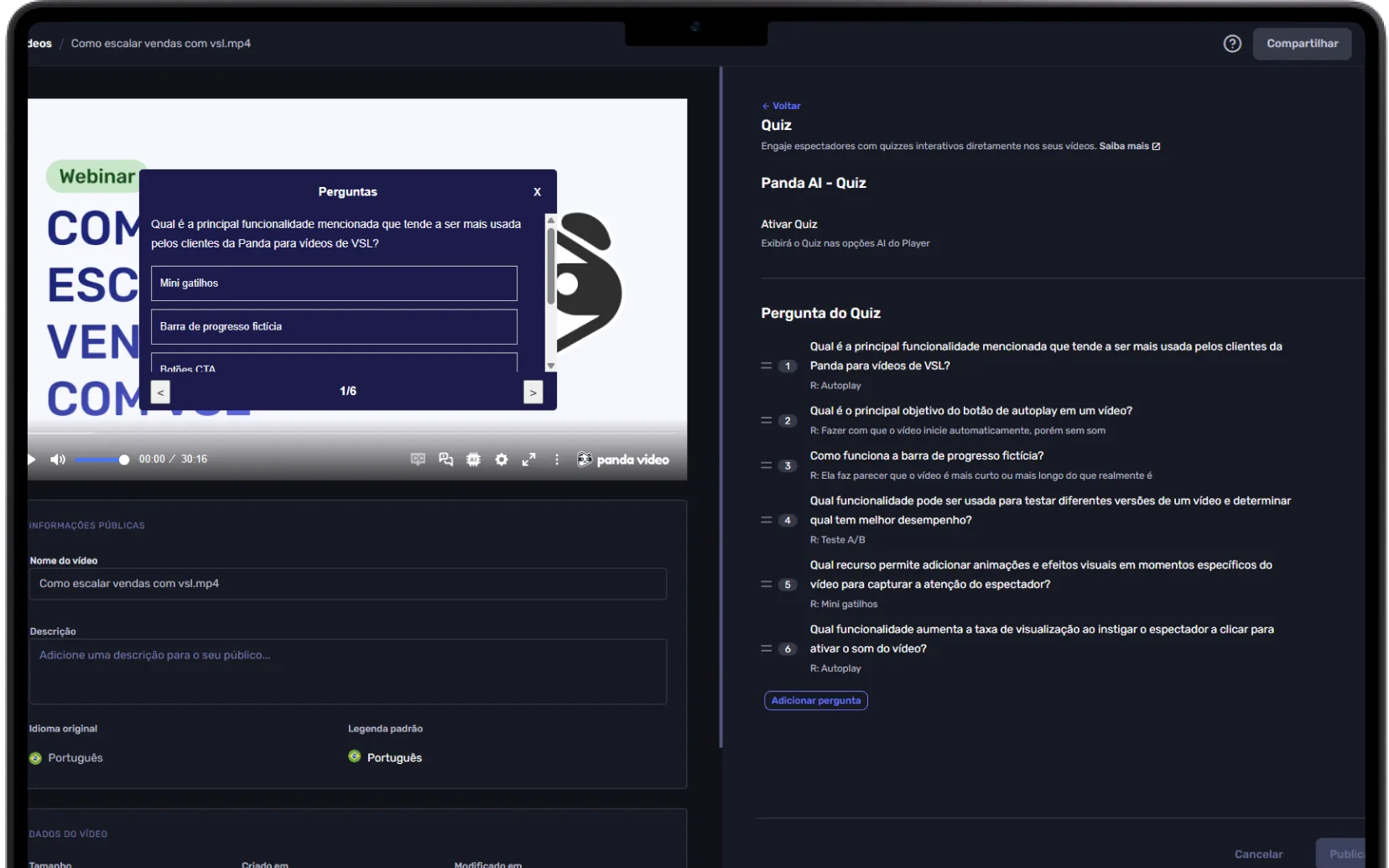
Task: Edit the Nome do vídeo field
Action: click(x=347, y=584)
